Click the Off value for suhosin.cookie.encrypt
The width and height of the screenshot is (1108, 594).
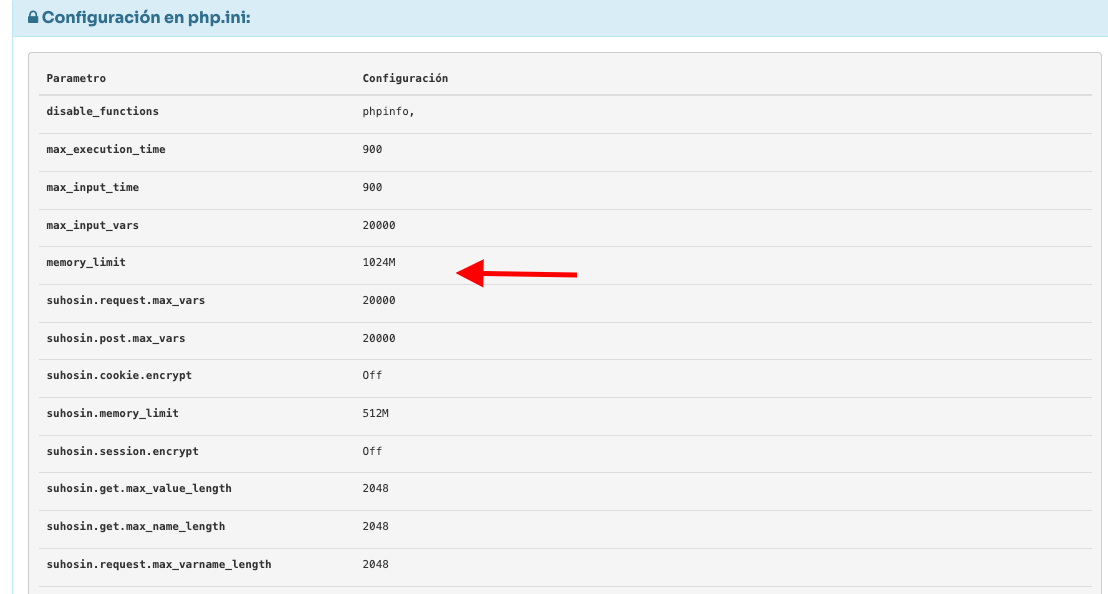(372, 375)
